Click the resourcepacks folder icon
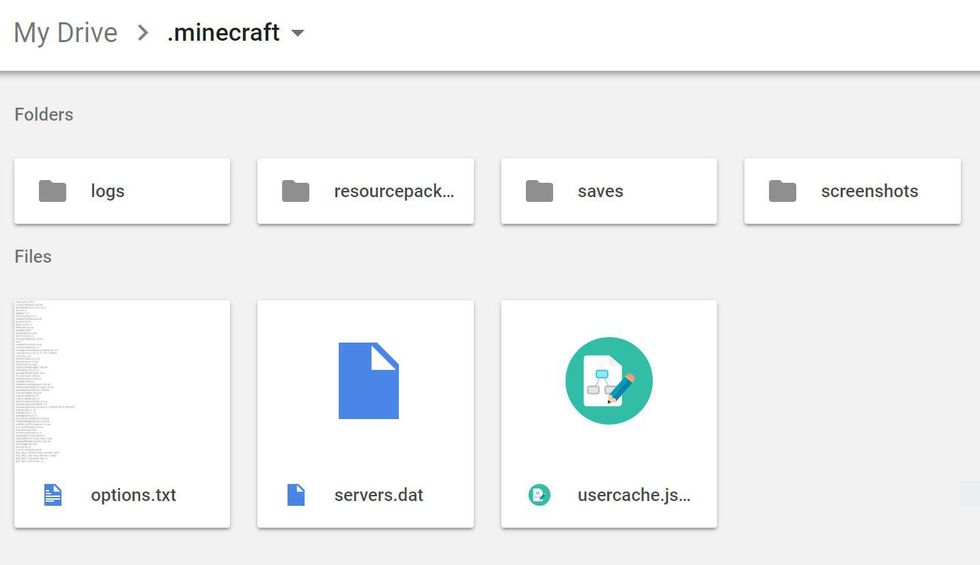 [295, 191]
